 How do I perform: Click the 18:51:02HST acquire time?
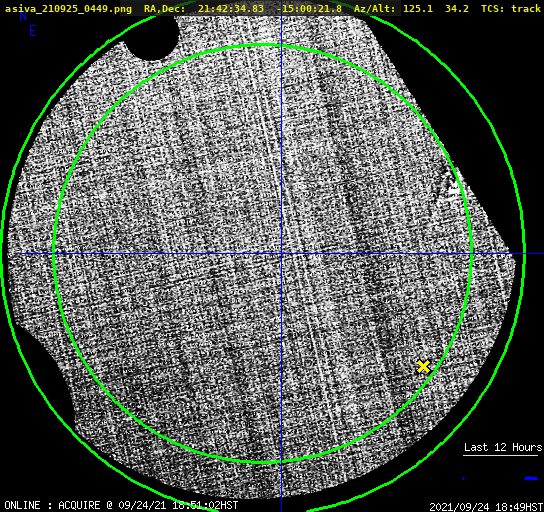click(x=205, y=505)
